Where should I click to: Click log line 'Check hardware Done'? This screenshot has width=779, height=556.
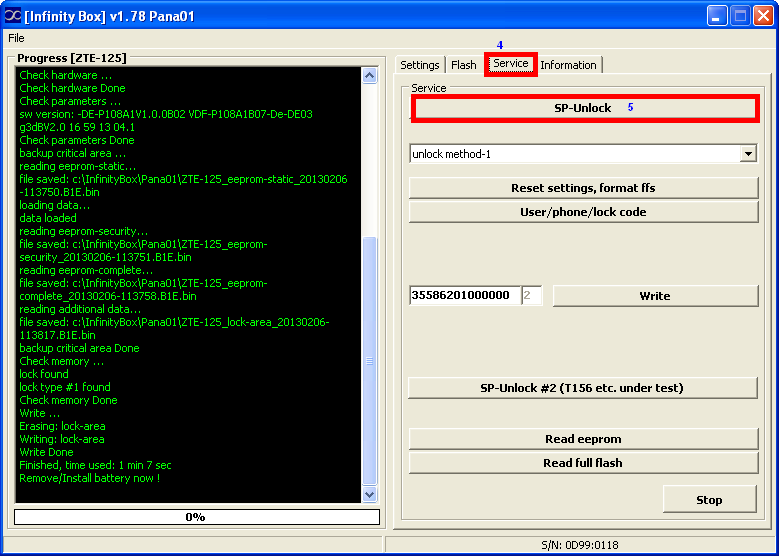point(73,88)
